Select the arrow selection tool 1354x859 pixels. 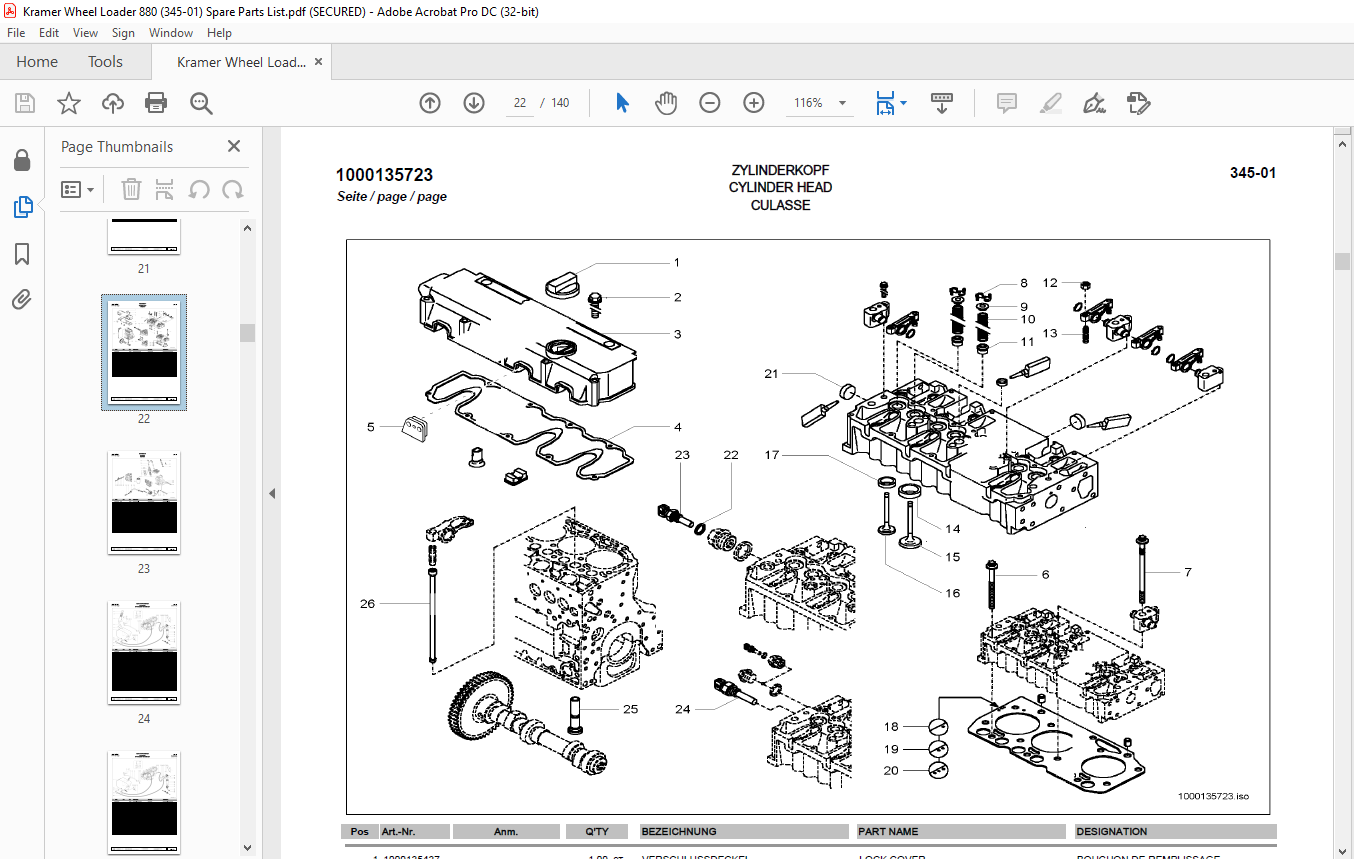coord(622,103)
